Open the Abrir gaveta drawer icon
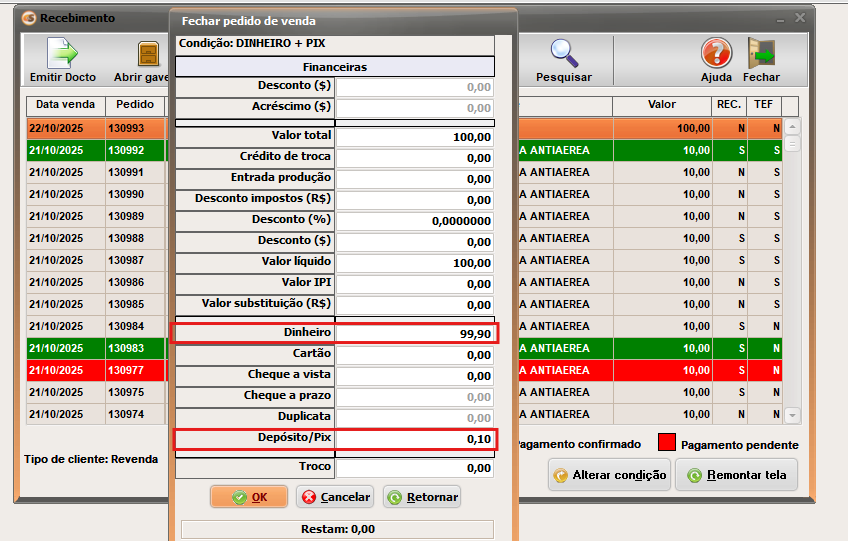This screenshot has width=848, height=541. (x=147, y=54)
